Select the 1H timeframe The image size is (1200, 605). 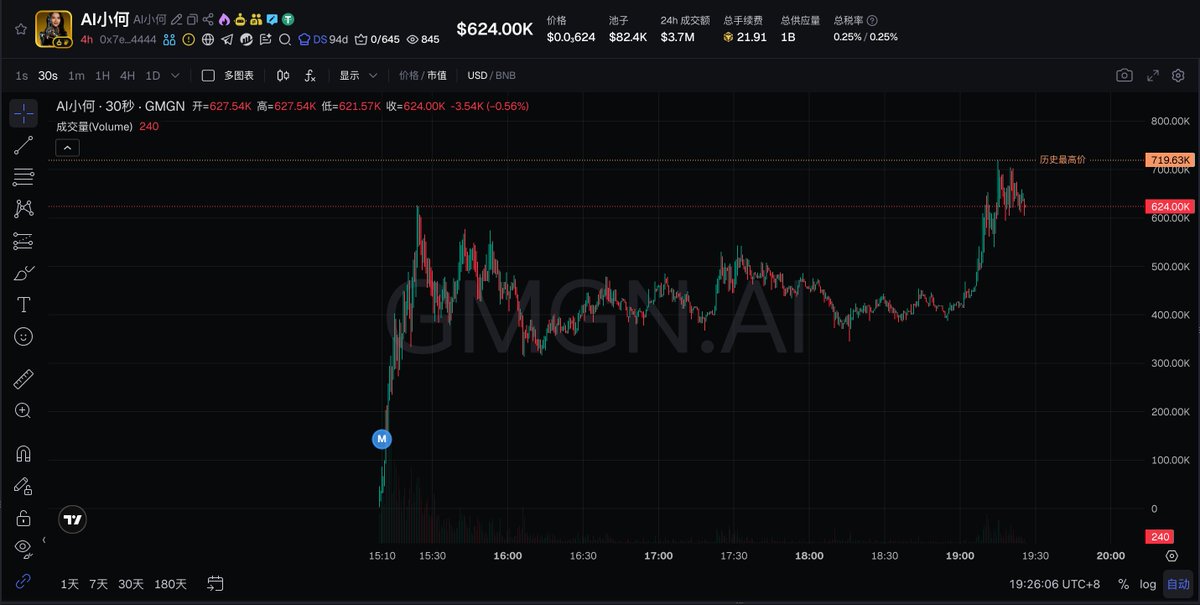[102, 76]
